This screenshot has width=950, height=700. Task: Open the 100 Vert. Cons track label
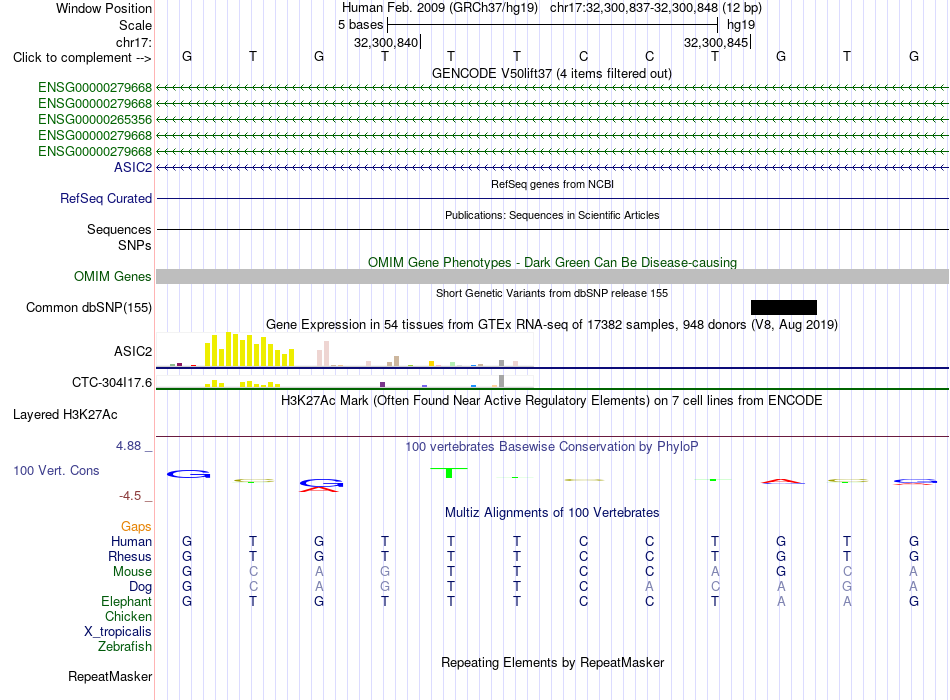click(56, 470)
